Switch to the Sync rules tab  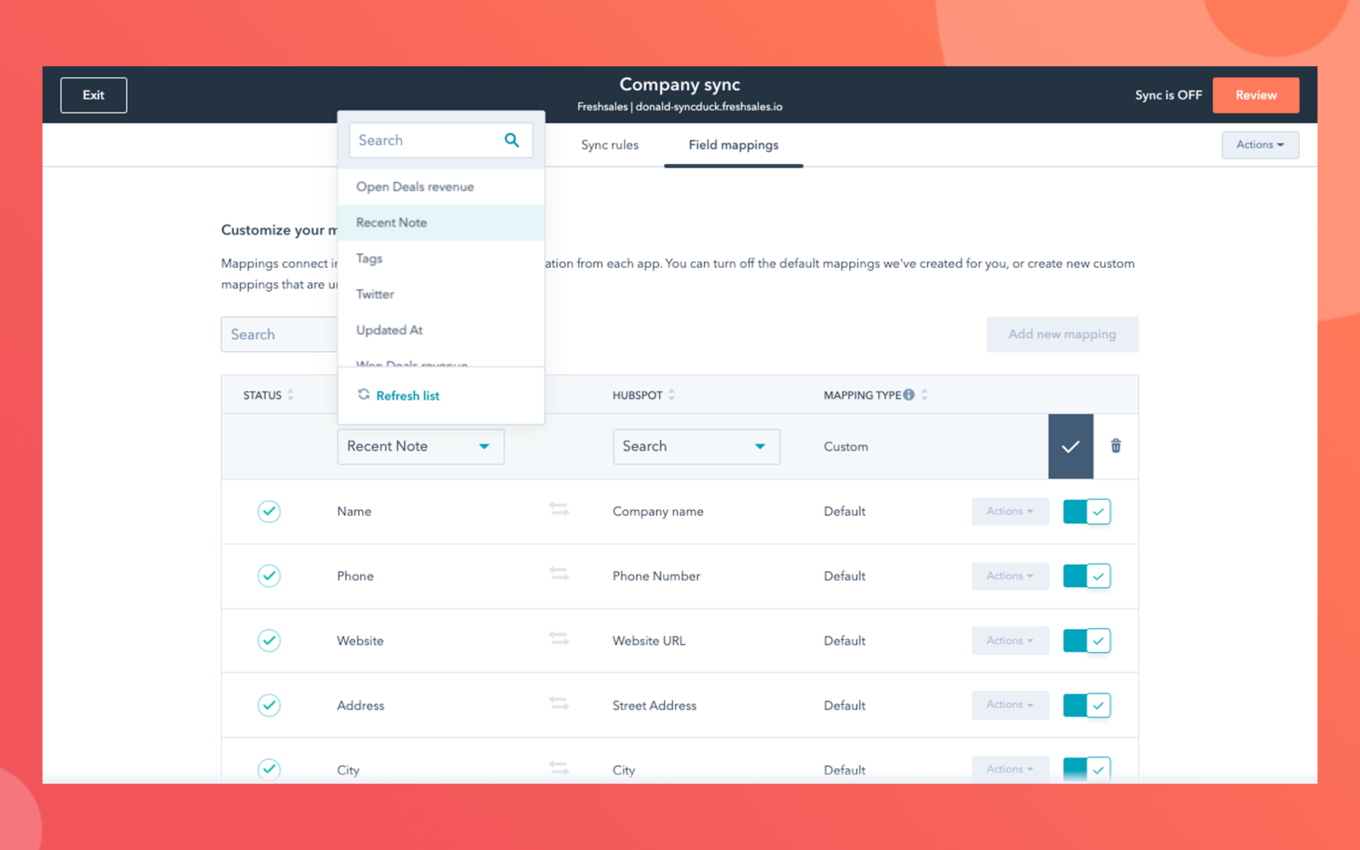tap(609, 145)
